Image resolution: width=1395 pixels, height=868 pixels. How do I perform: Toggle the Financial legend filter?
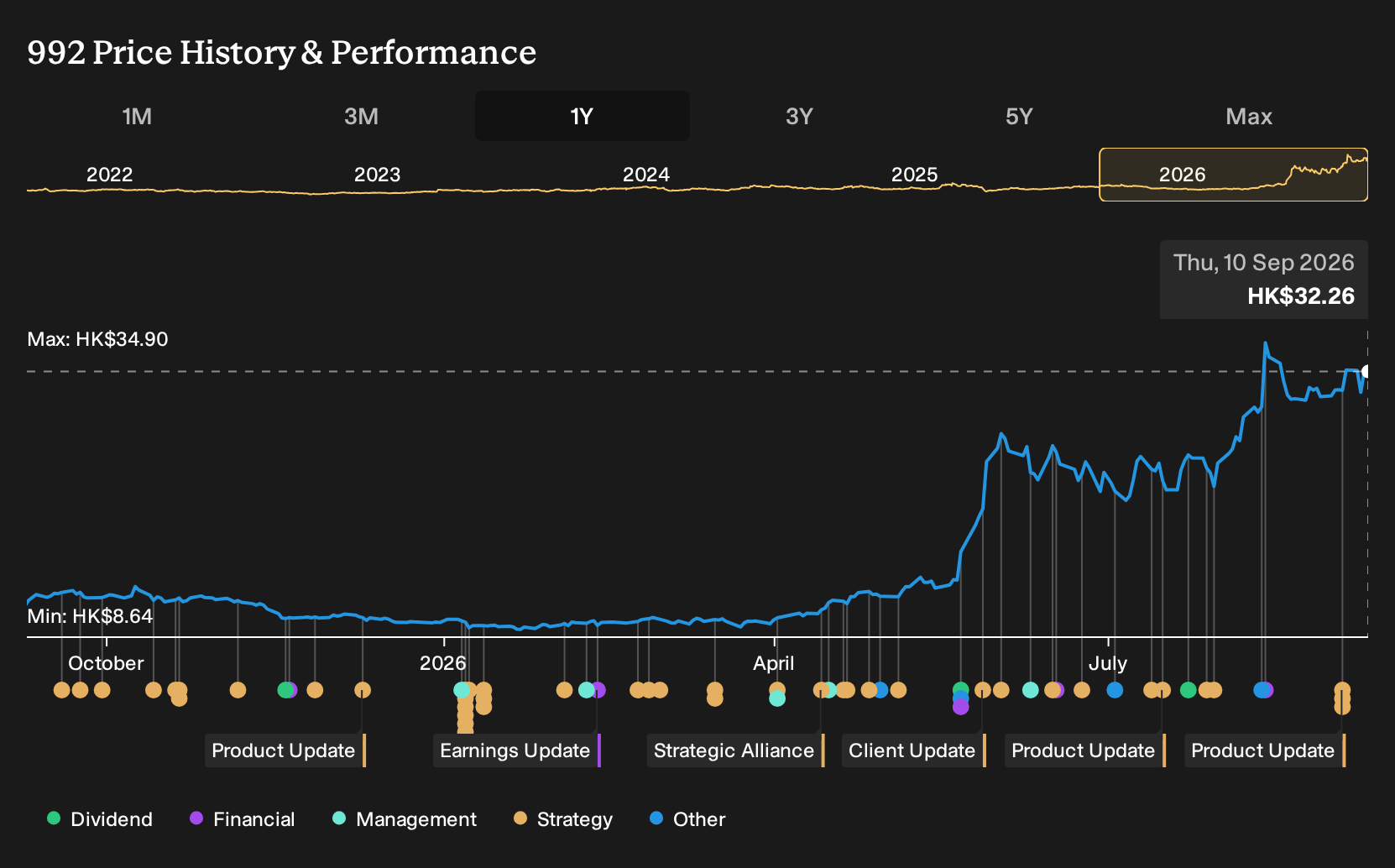(242, 819)
